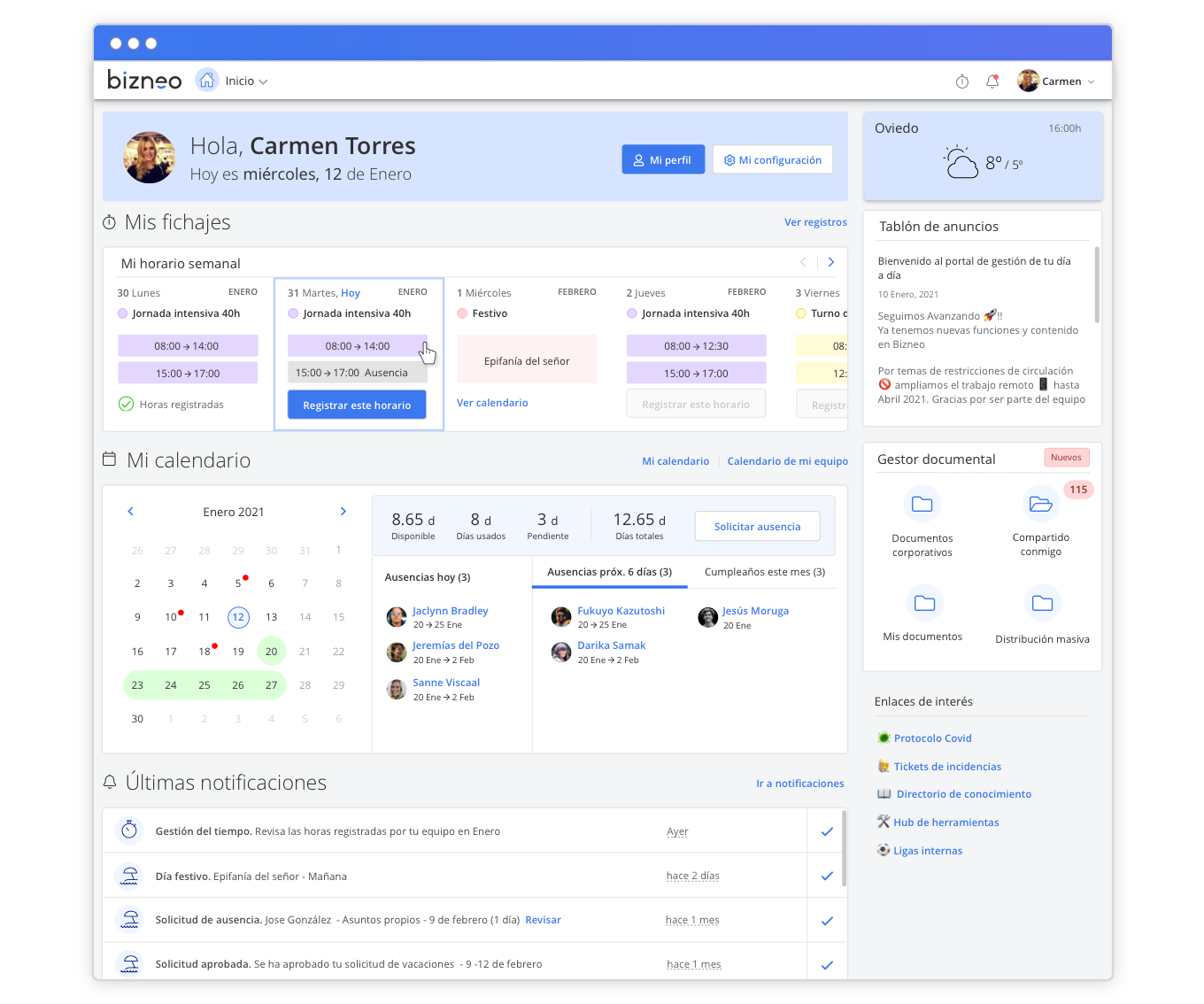Click the Horas registradas check icon
The width and height of the screenshot is (1204, 1004).
[x=126, y=404]
